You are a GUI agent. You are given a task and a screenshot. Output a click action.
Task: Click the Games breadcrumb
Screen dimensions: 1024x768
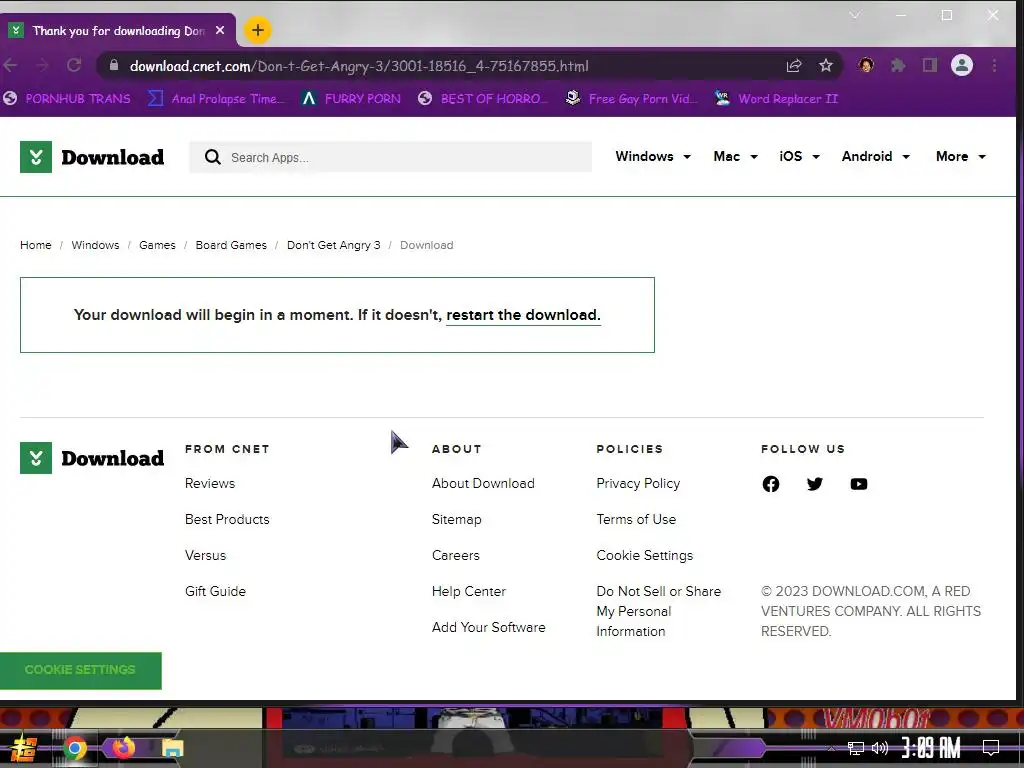pyautogui.click(x=157, y=246)
